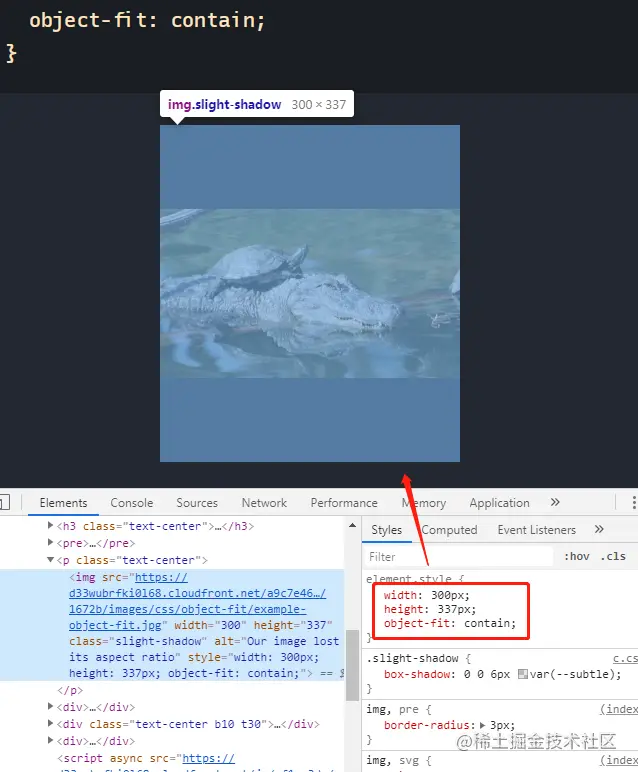Viewport: 638px width, 772px height.
Task: Open the script async src link
Action: [x=208, y=758]
